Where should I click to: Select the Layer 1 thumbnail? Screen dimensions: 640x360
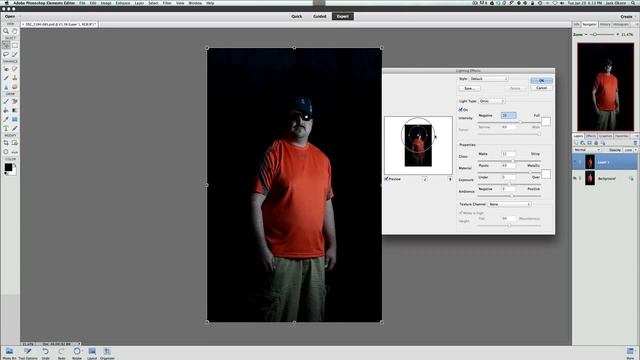click(590, 162)
